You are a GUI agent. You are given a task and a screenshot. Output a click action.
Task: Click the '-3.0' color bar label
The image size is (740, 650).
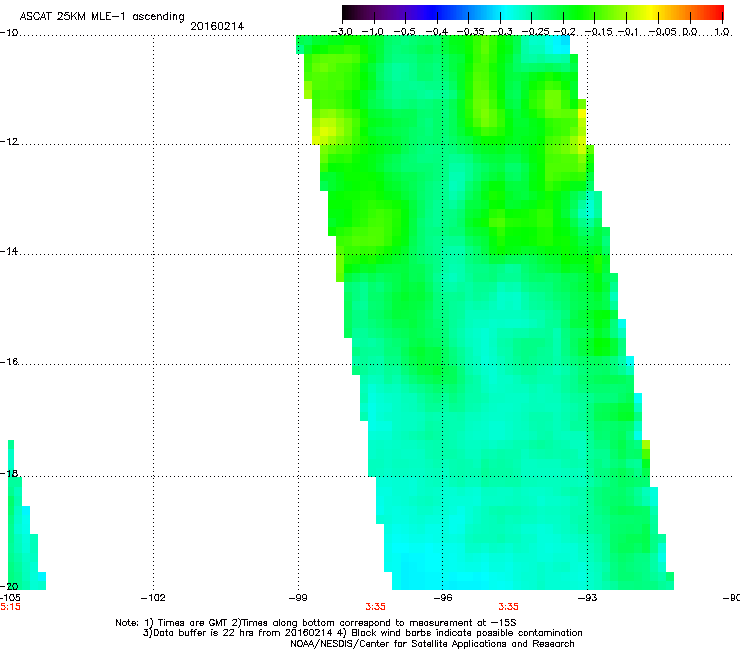click(x=341, y=32)
